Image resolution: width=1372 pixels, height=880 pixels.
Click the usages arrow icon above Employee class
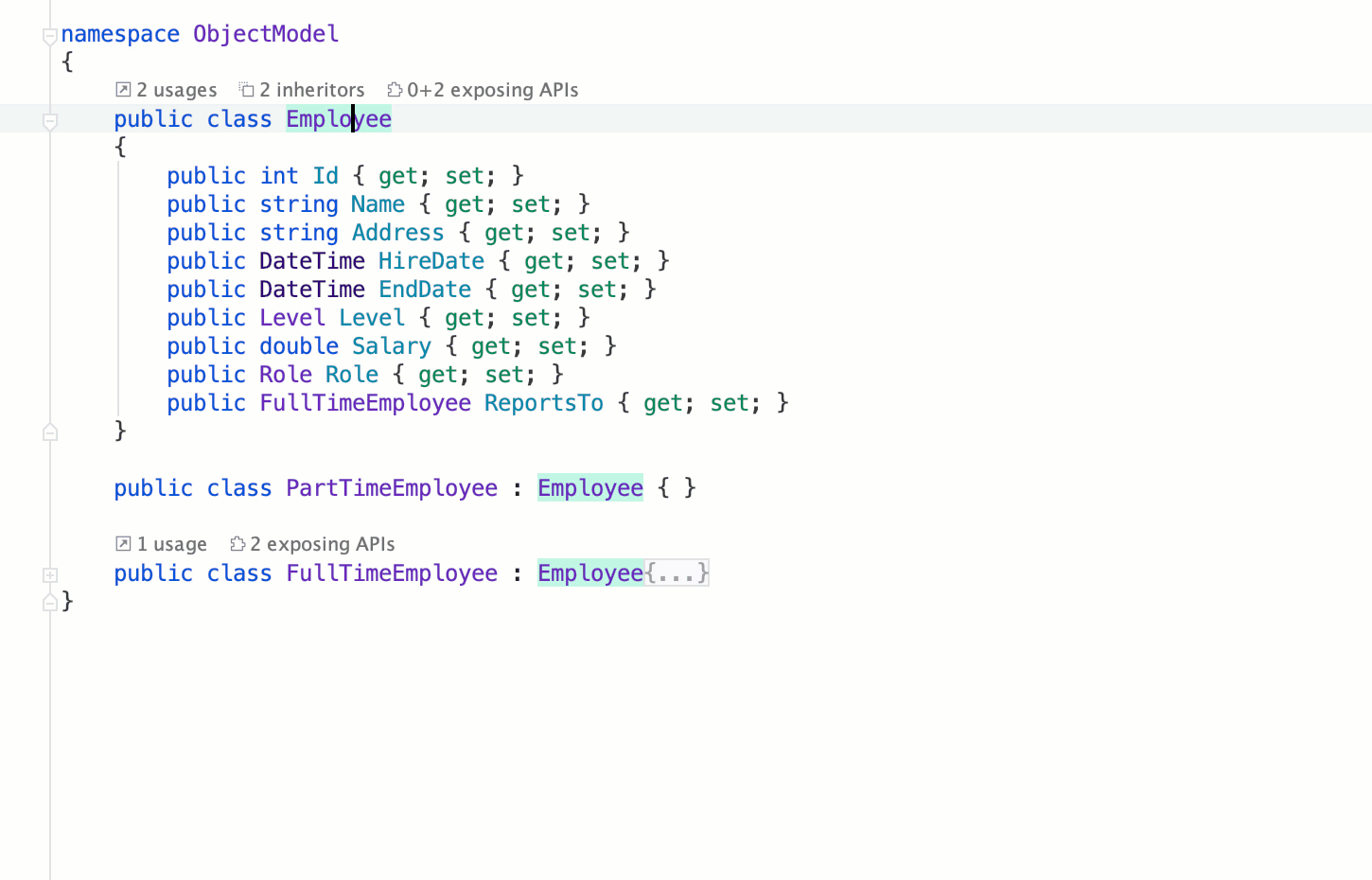coord(122,89)
